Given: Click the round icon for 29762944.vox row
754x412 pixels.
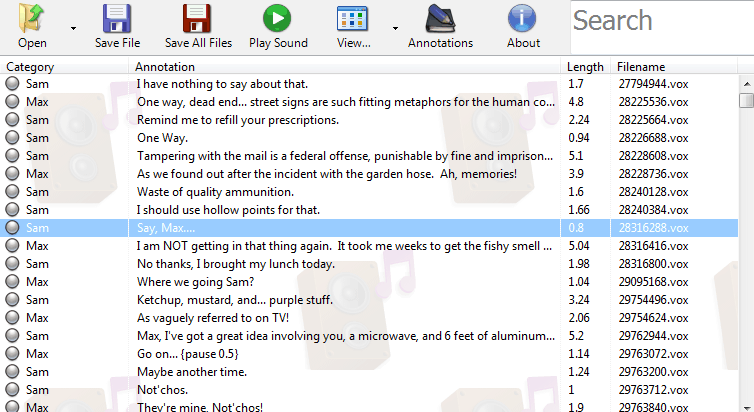Looking at the screenshot, I should pyautogui.click(x=12, y=336).
